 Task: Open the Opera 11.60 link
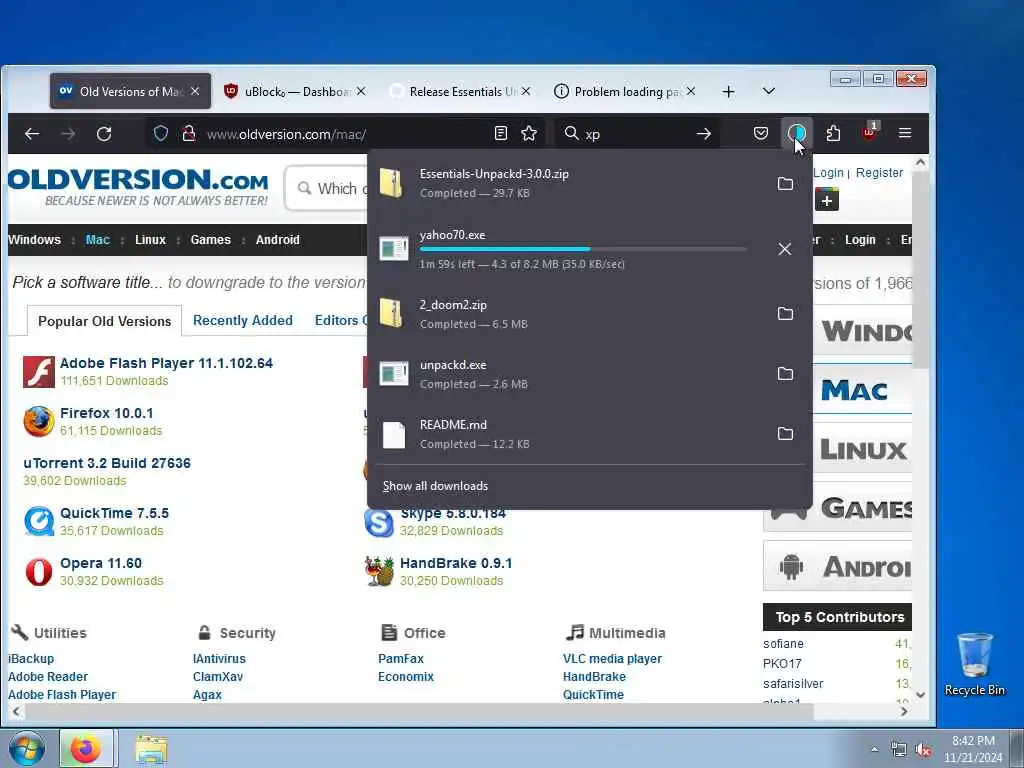point(101,563)
